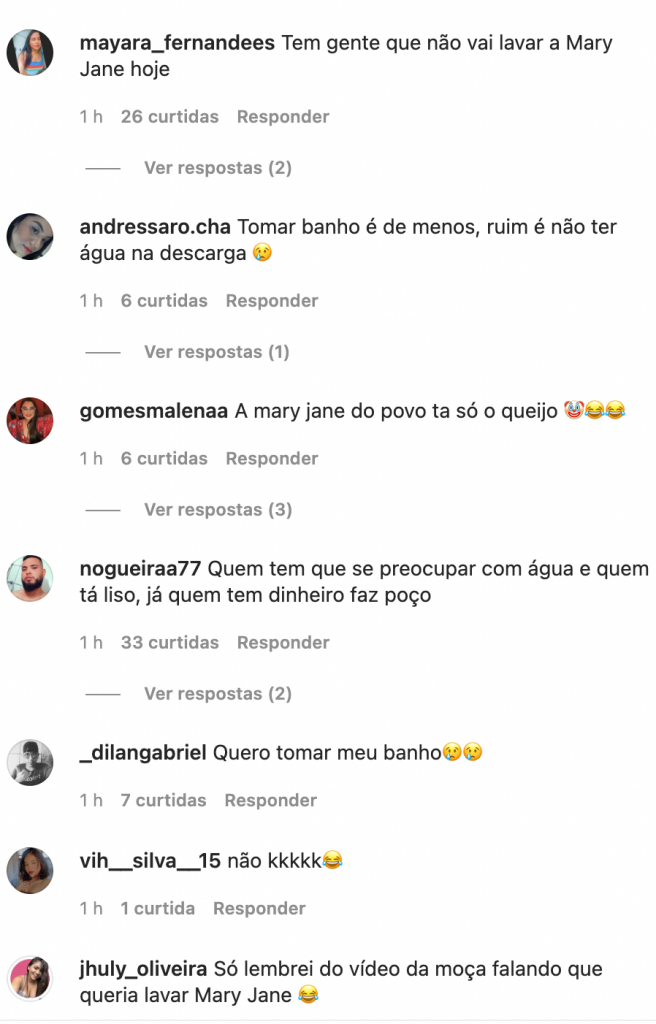Open mayara_fernandees profile picture
The image size is (656, 1024).
(30, 53)
